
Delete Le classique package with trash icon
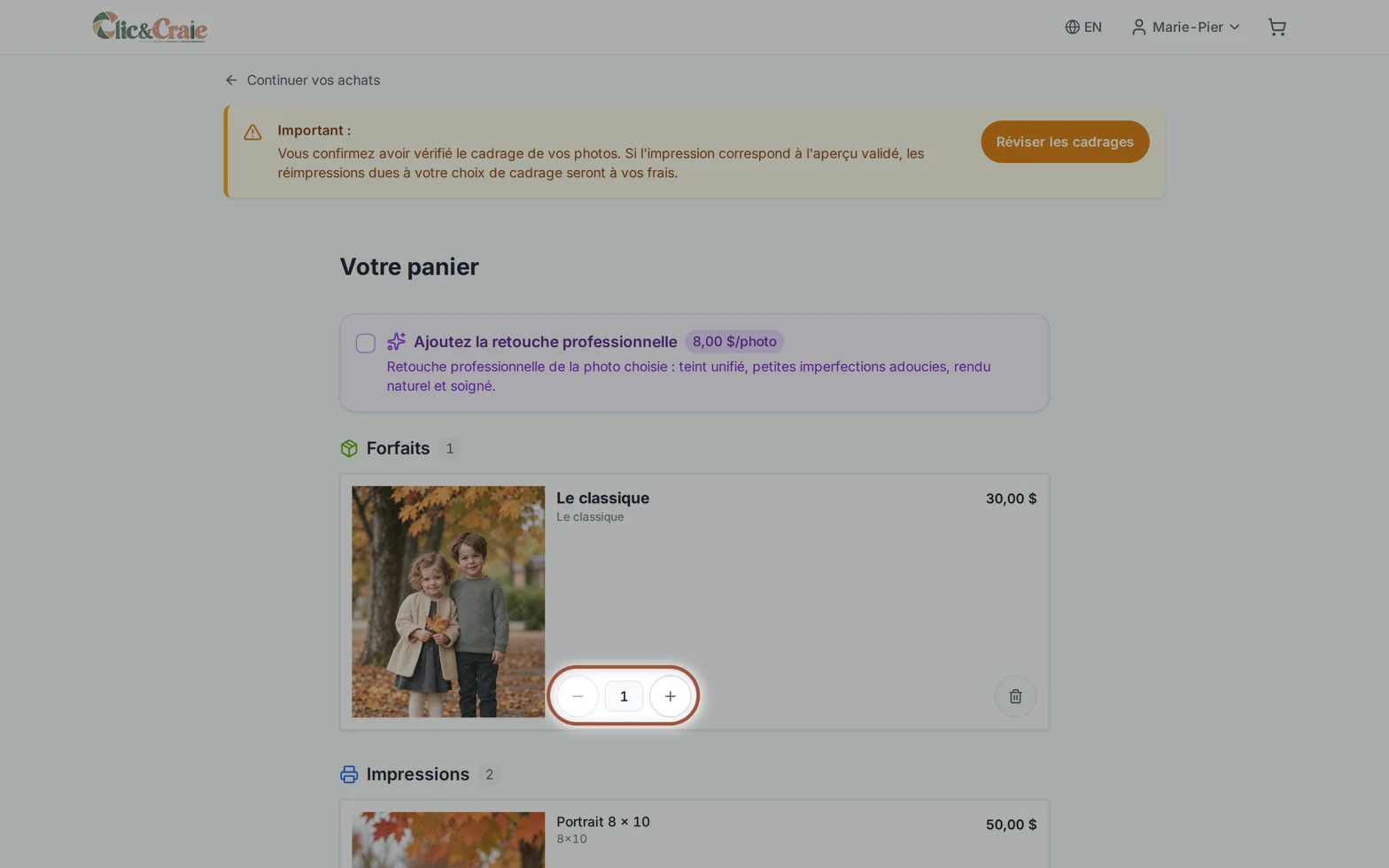[x=1015, y=696]
